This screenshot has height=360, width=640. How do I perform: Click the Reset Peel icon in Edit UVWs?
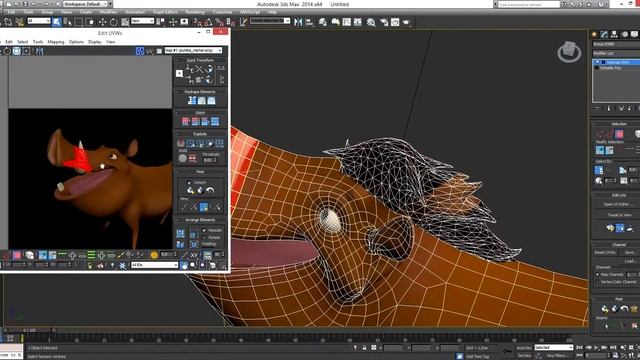point(210,190)
